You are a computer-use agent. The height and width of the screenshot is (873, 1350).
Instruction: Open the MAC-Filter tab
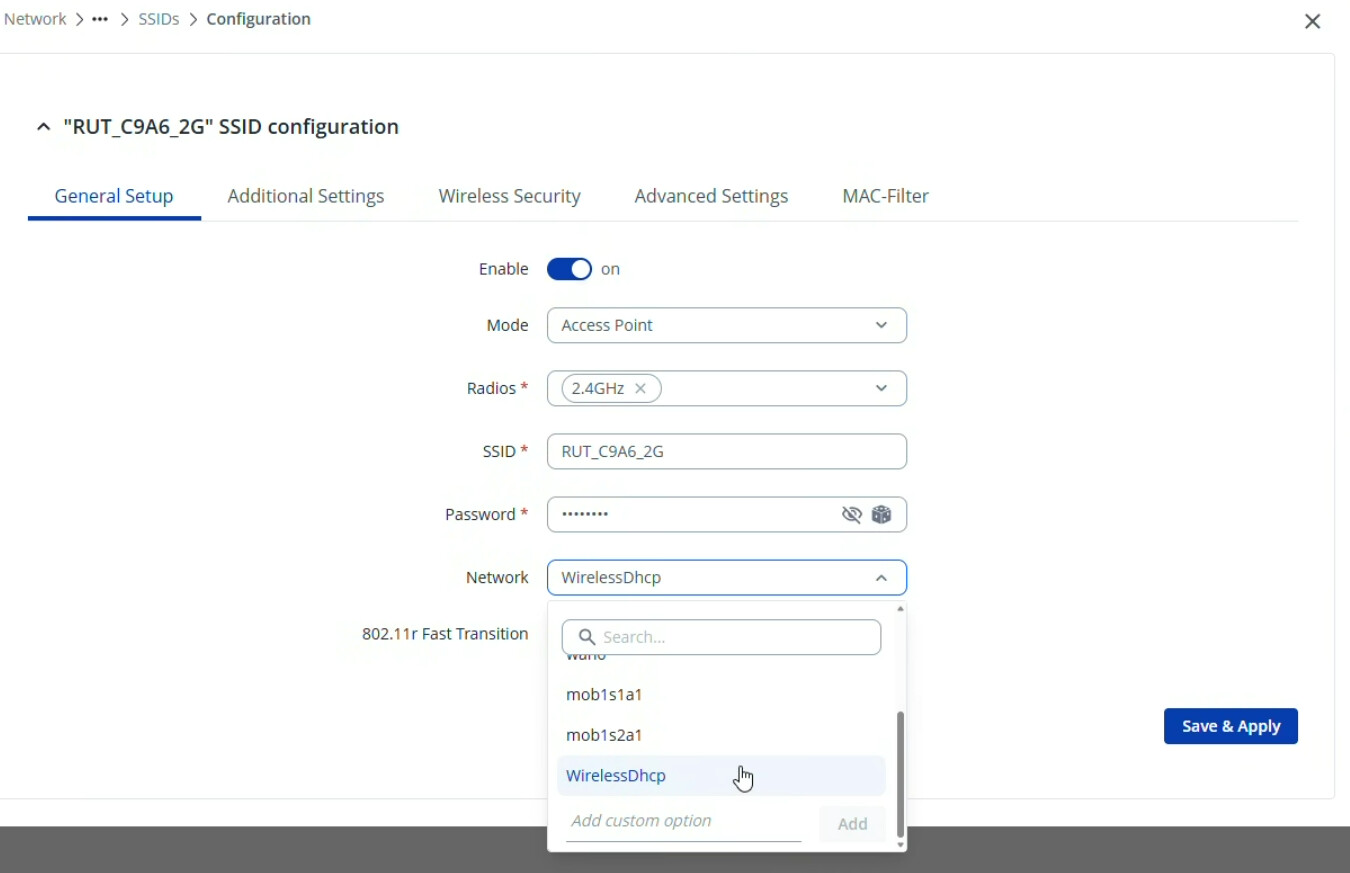click(885, 196)
